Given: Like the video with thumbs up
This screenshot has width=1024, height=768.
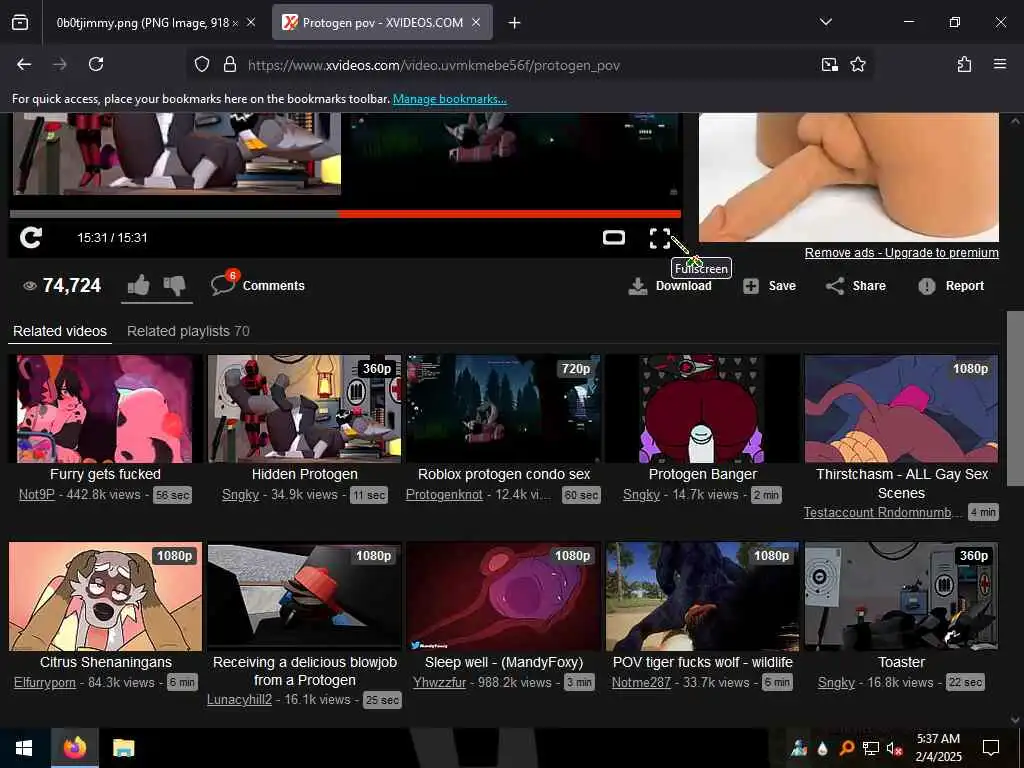Looking at the screenshot, I should click(138, 285).
